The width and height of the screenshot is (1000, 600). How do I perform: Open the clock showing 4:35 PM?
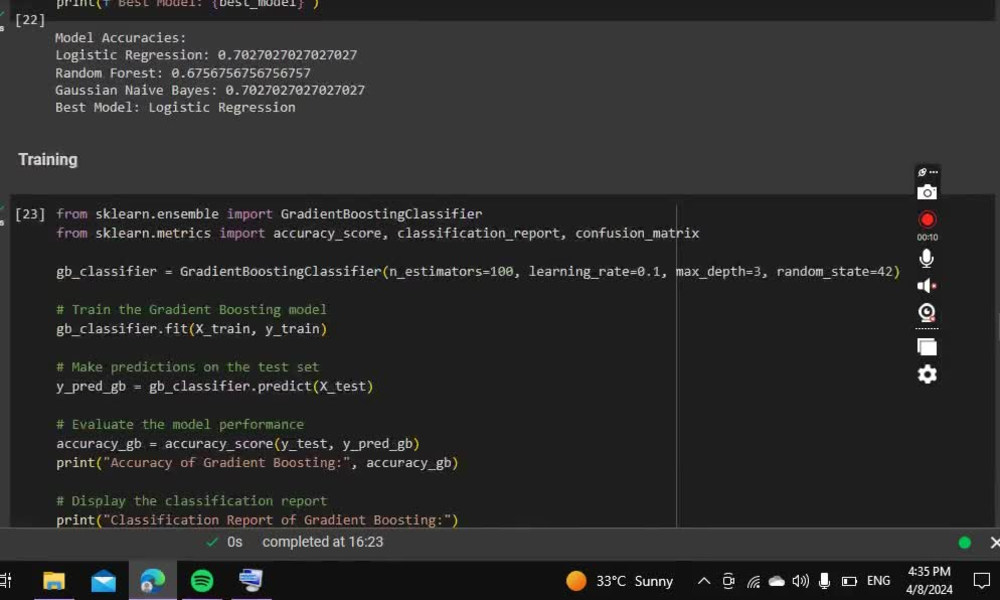(929, 581)
